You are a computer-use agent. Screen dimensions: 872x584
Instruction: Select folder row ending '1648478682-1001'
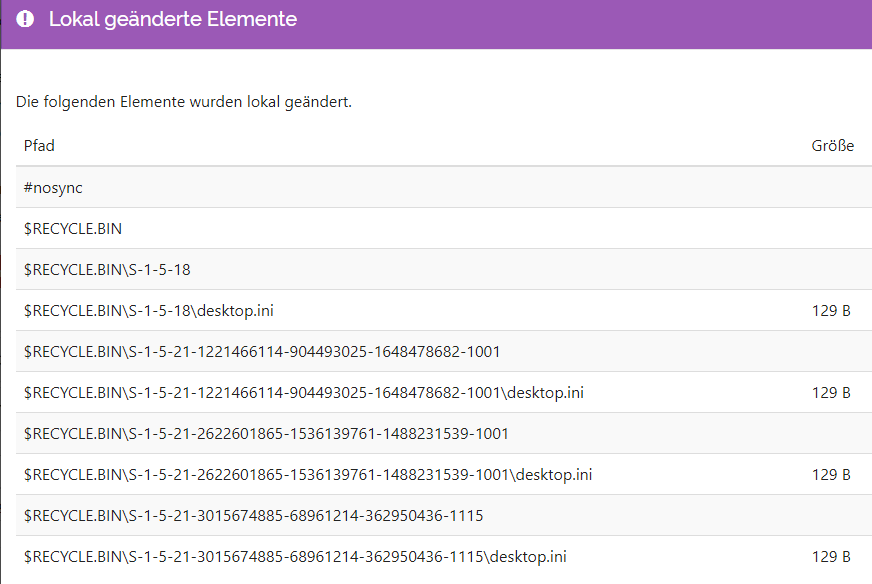tap(444, 352)
